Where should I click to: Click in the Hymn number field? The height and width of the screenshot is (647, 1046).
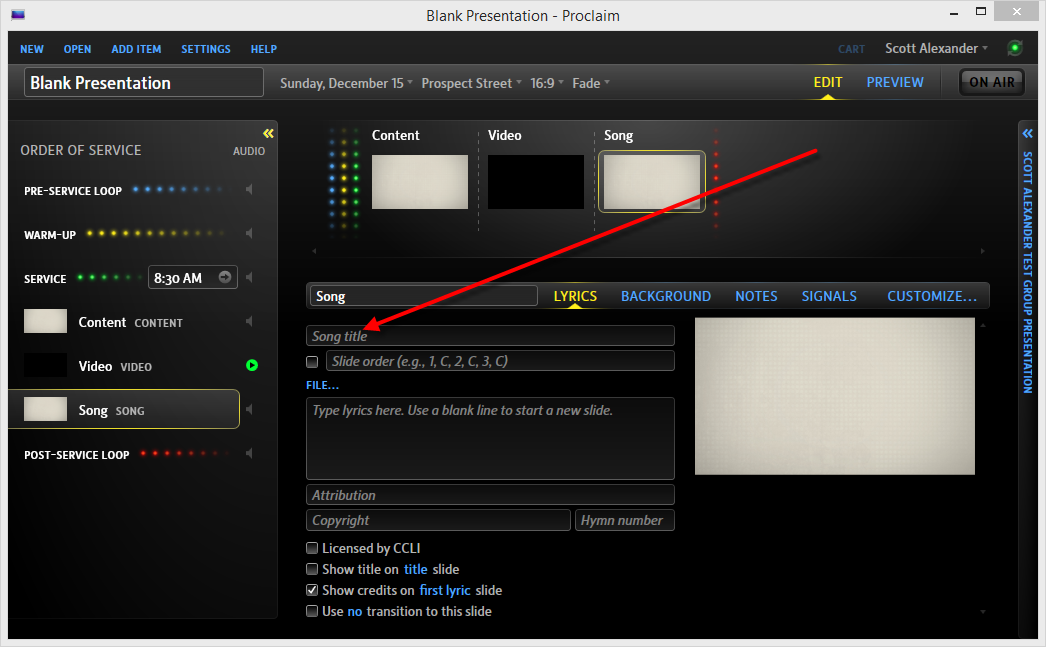click(x=625, y=520)
